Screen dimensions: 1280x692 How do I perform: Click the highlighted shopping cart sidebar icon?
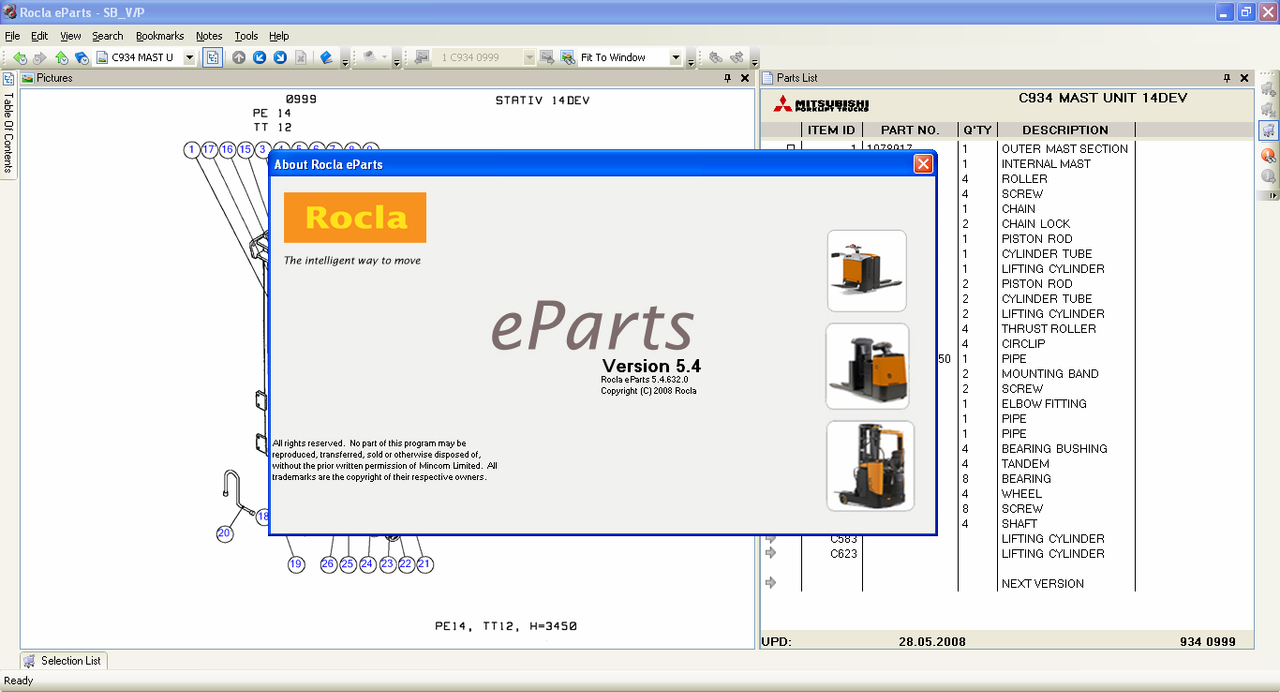pos(1268,131)
